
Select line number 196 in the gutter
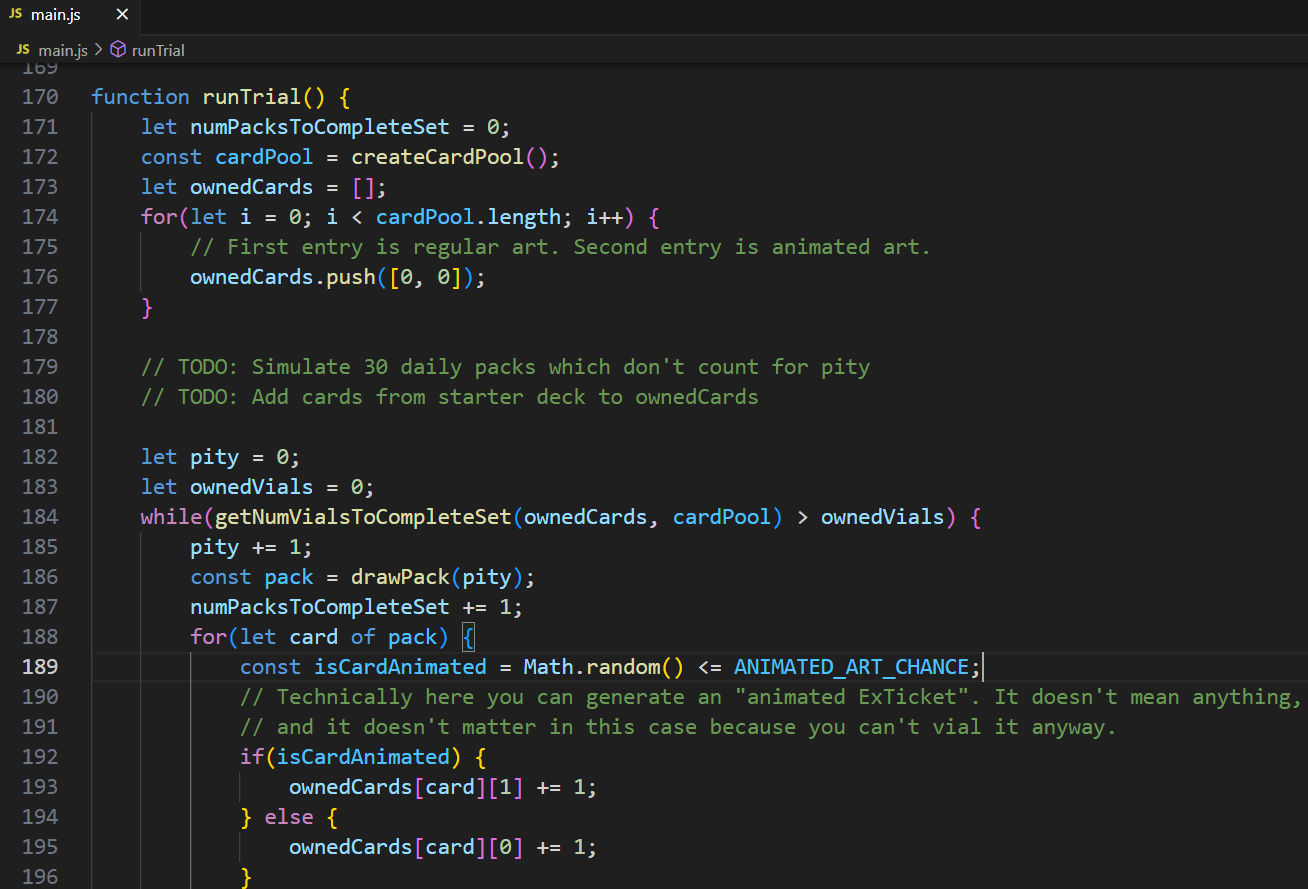click(39, 877)
